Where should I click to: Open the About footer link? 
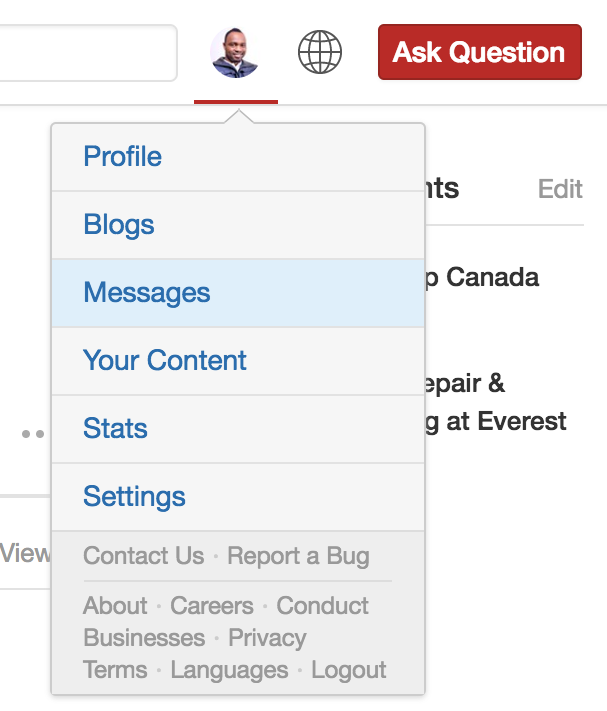pyautogui.click(x=115, y=606)
